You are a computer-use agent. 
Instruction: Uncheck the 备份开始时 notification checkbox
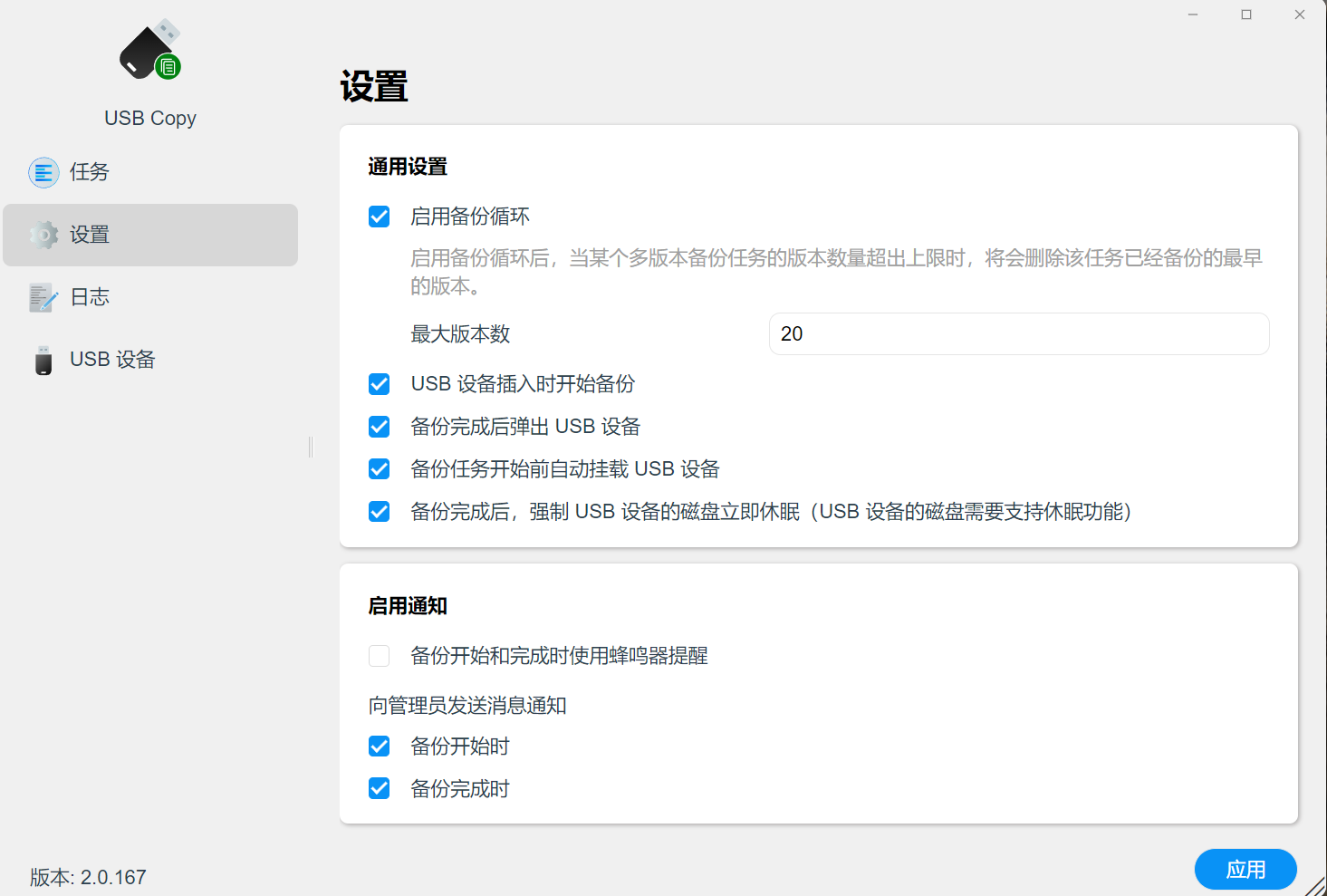point(380,747)
